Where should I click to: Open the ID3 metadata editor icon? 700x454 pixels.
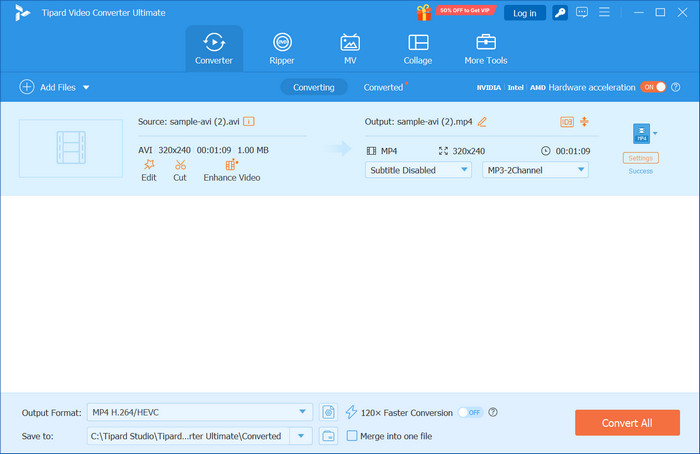pos(567,122)
